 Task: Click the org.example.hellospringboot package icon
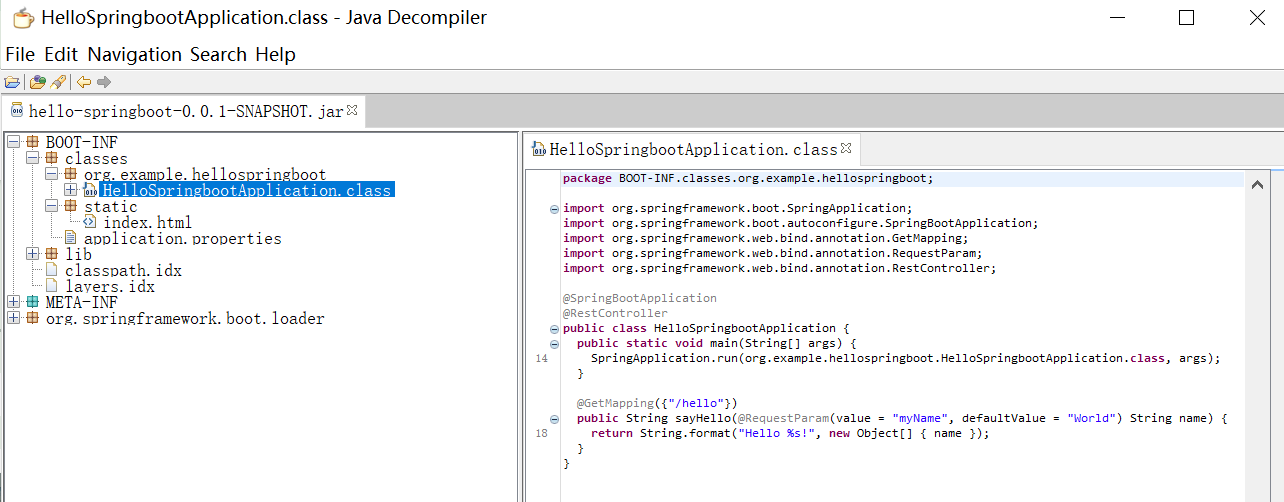(x=71, y=175)
